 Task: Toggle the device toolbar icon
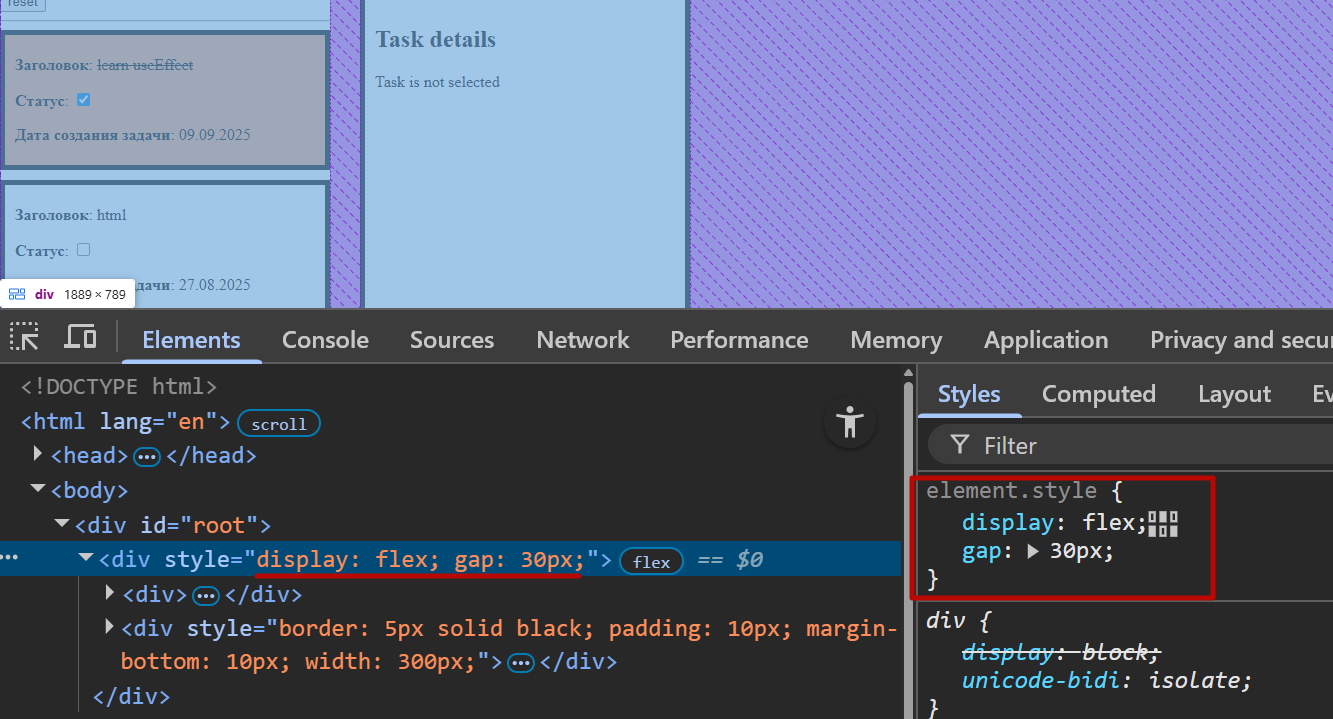click(80, 337)
